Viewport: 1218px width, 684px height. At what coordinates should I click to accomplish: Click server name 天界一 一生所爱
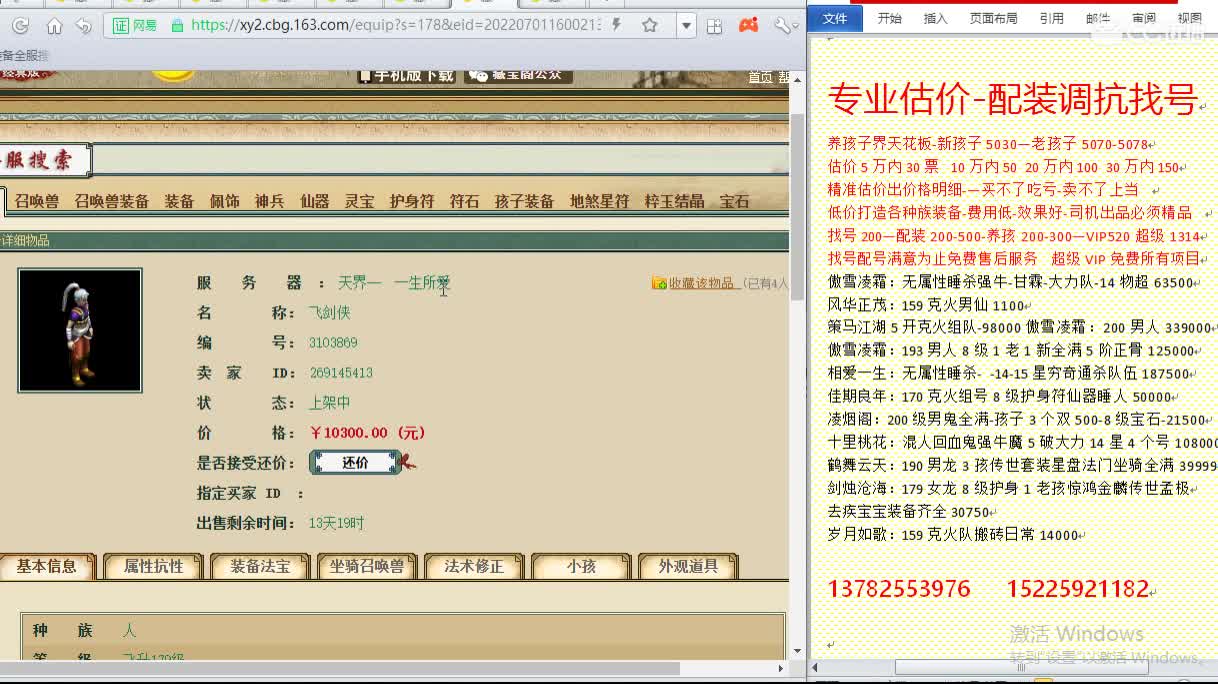(394, 283)
